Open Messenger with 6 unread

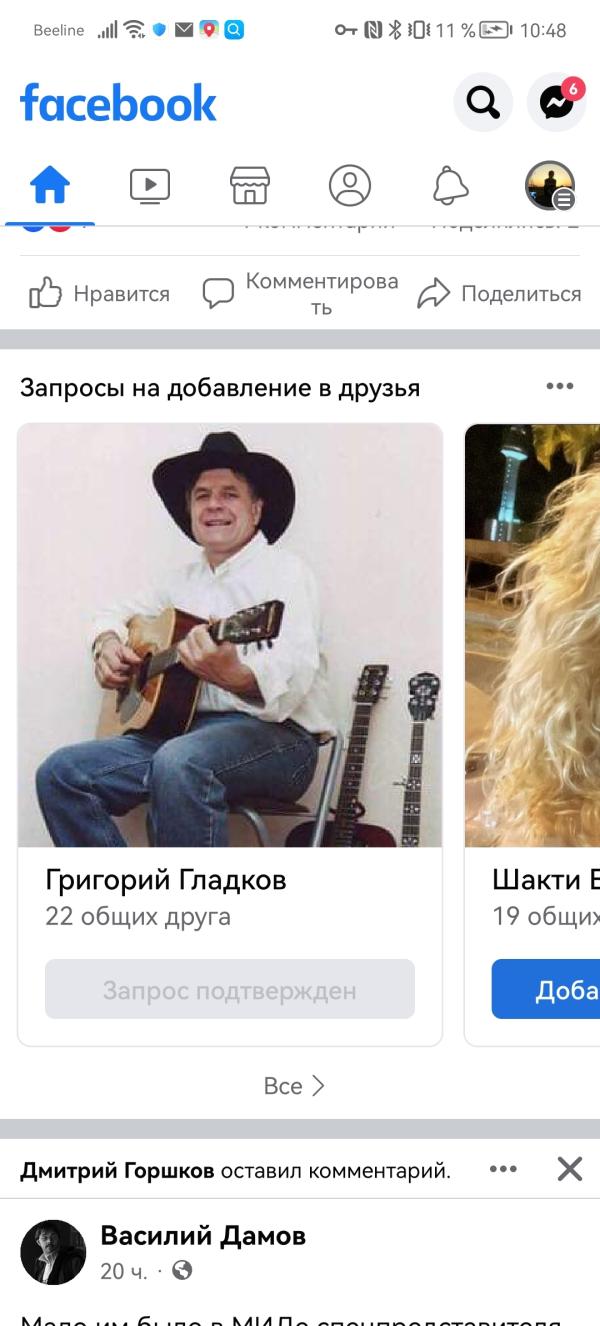(x=557, y=102)
